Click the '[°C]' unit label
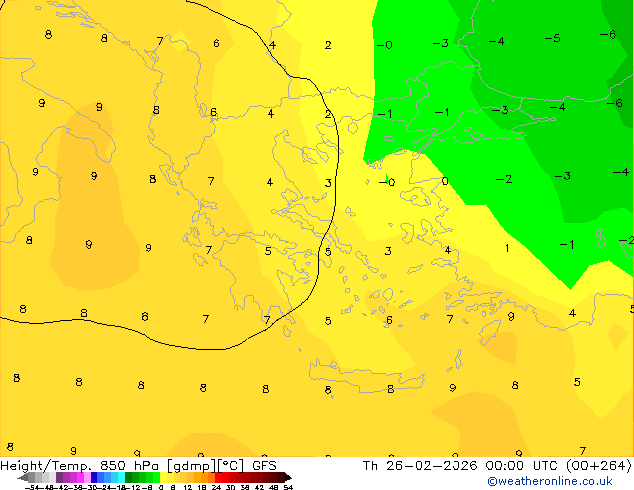The height and width of the screenshot is (490, 634). tap(231, 466)
